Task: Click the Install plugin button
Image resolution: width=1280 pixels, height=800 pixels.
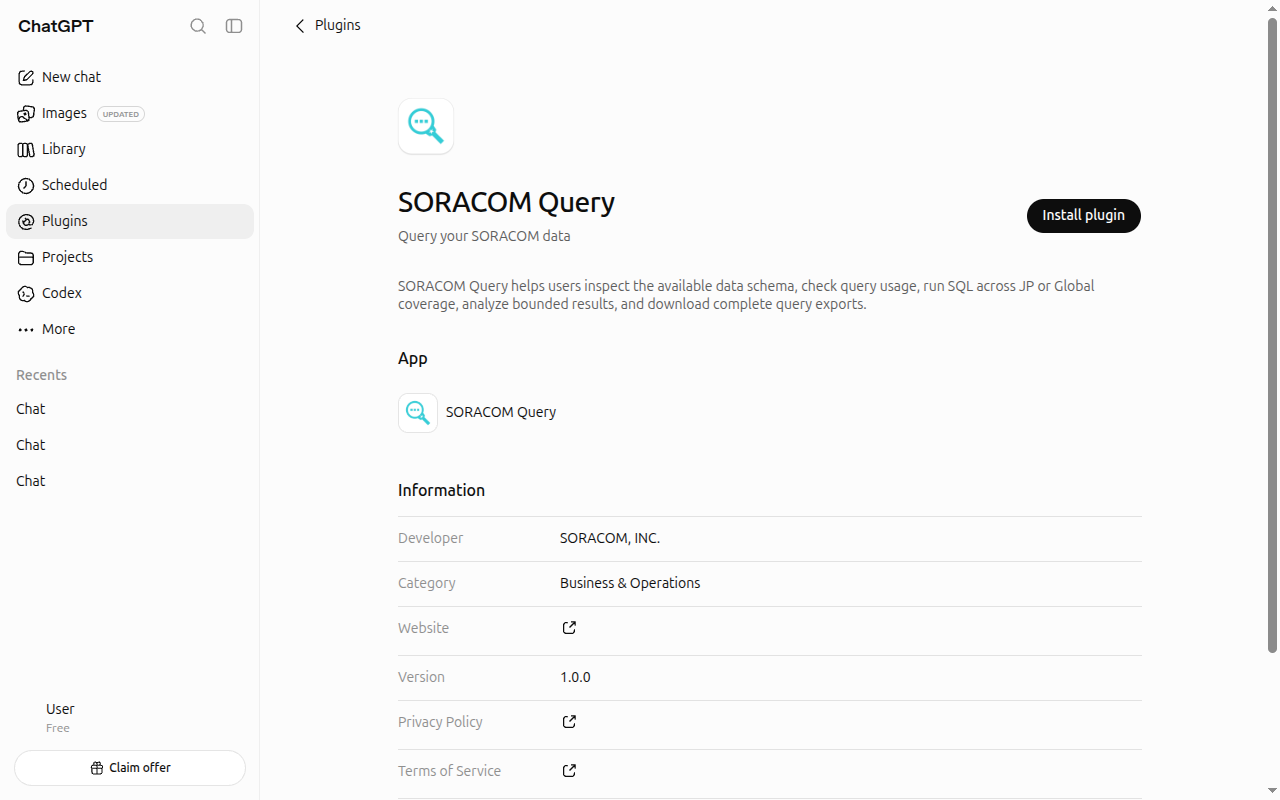Action: (1084, 216)
